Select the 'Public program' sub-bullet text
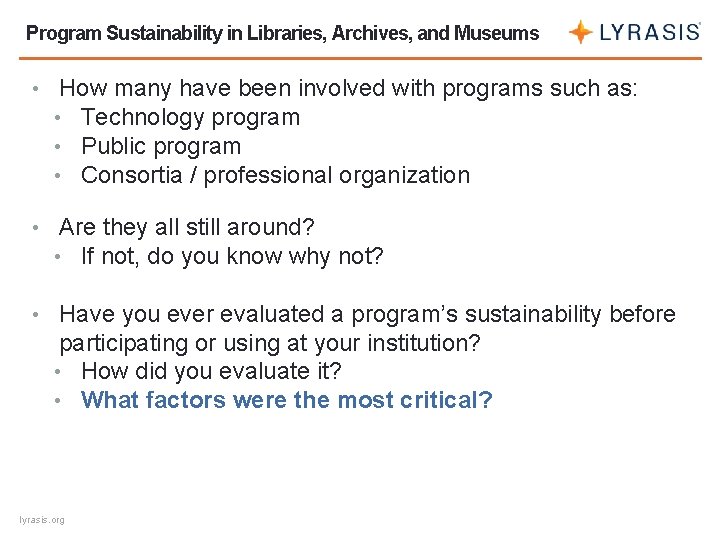720x540 pixels. pos(161,146)
